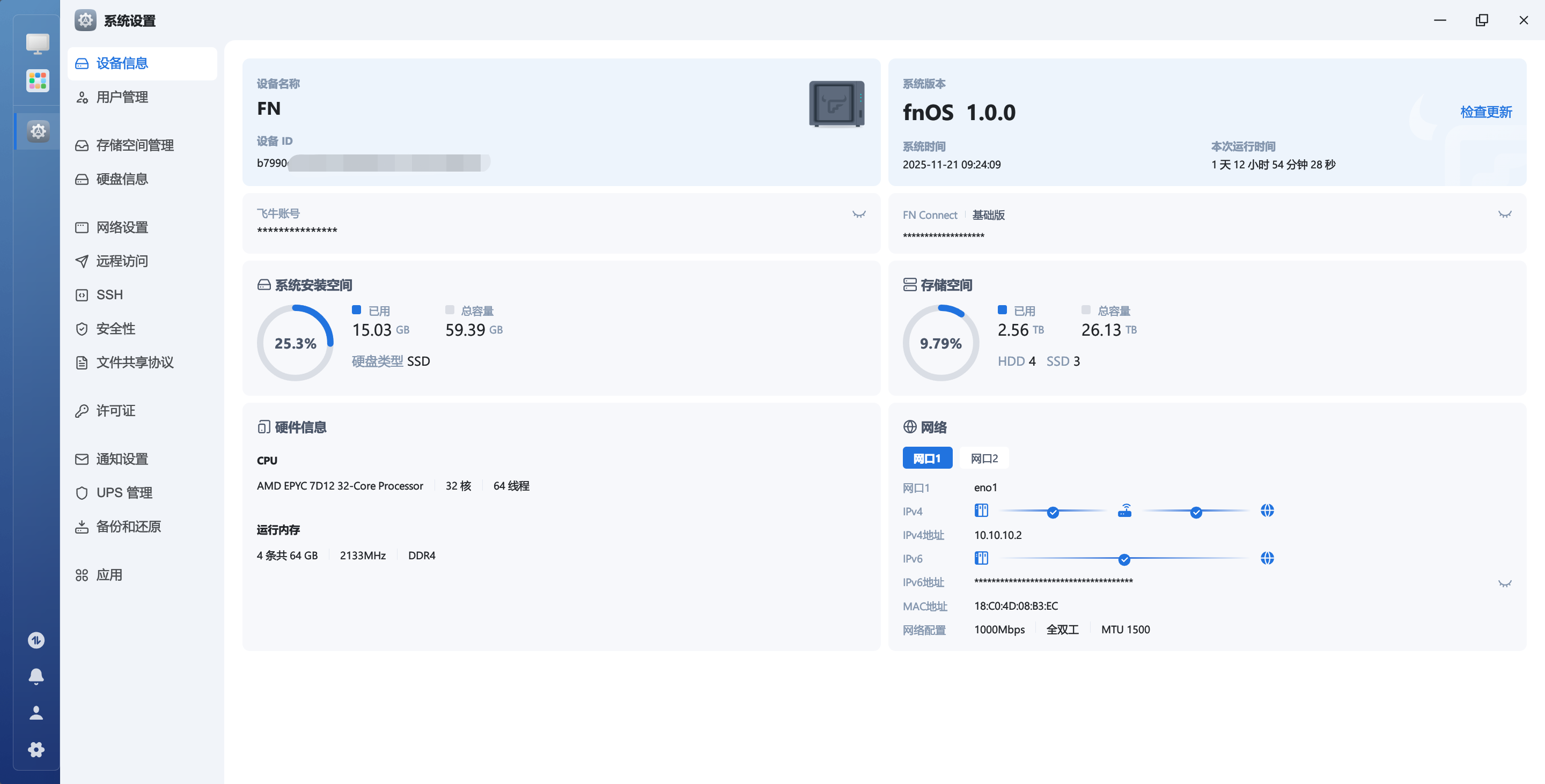The height and width of the screenshot is (784, 1545).
Task: Unhide the masked IPv6地址
Action: coord(1504,583)
